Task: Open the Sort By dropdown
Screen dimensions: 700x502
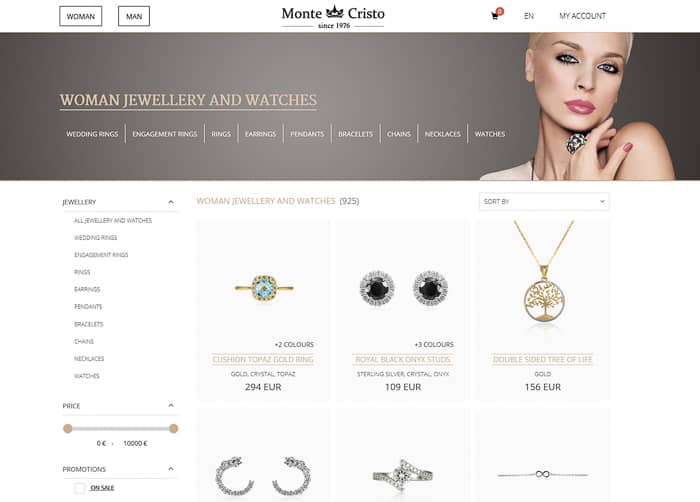Action: tap(544, 201)
